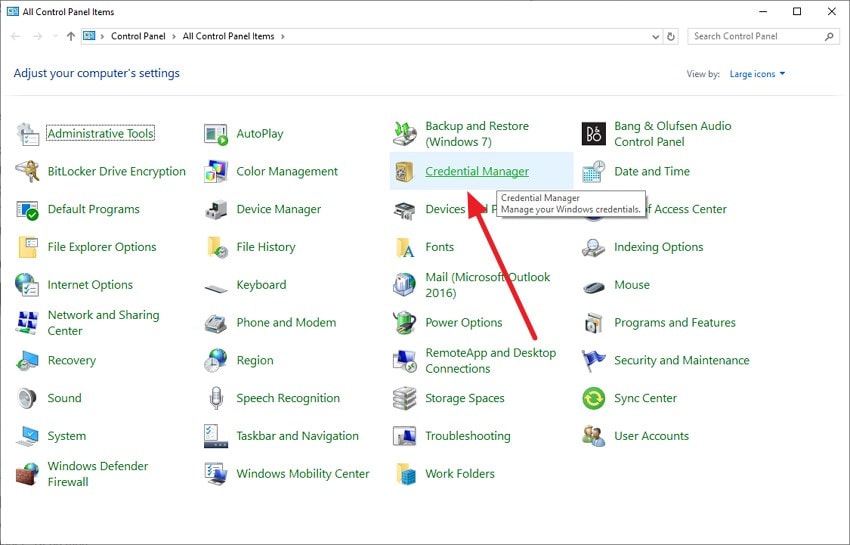
Task: Click the Mail (Microsoft Outlook 2016) icon
Action: (404, 285)
